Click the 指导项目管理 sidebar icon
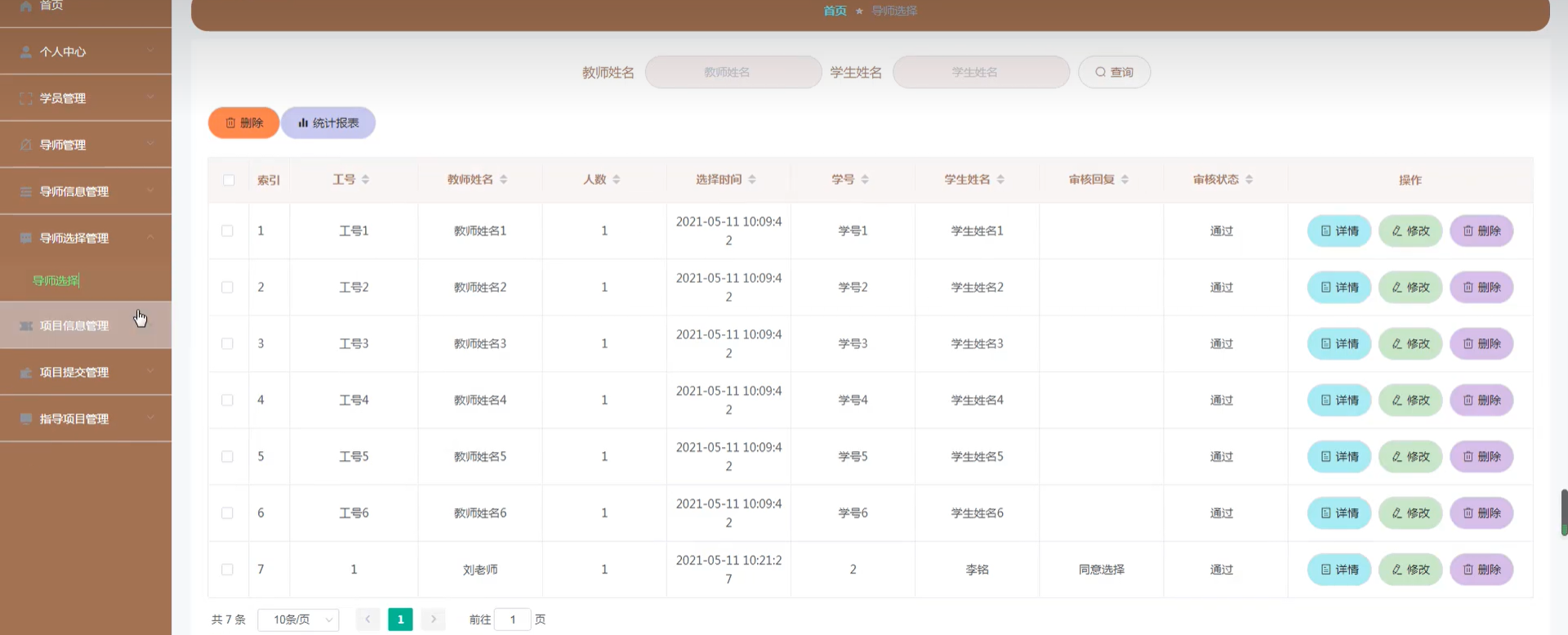Viewport: 1568px width, 635px height. (x=26, y=418)
